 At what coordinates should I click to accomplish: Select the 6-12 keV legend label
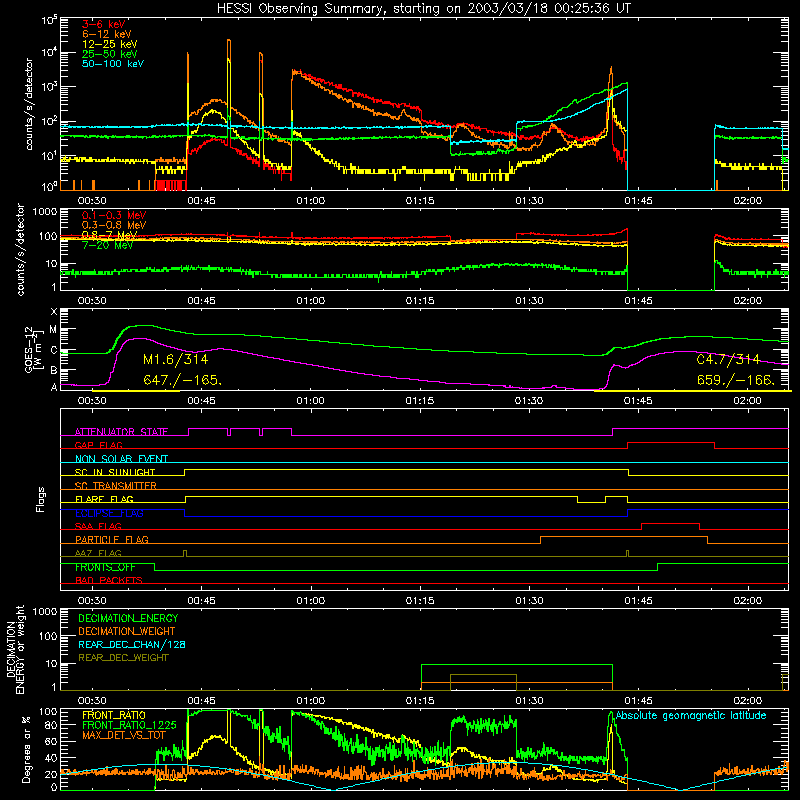(107, 34)
